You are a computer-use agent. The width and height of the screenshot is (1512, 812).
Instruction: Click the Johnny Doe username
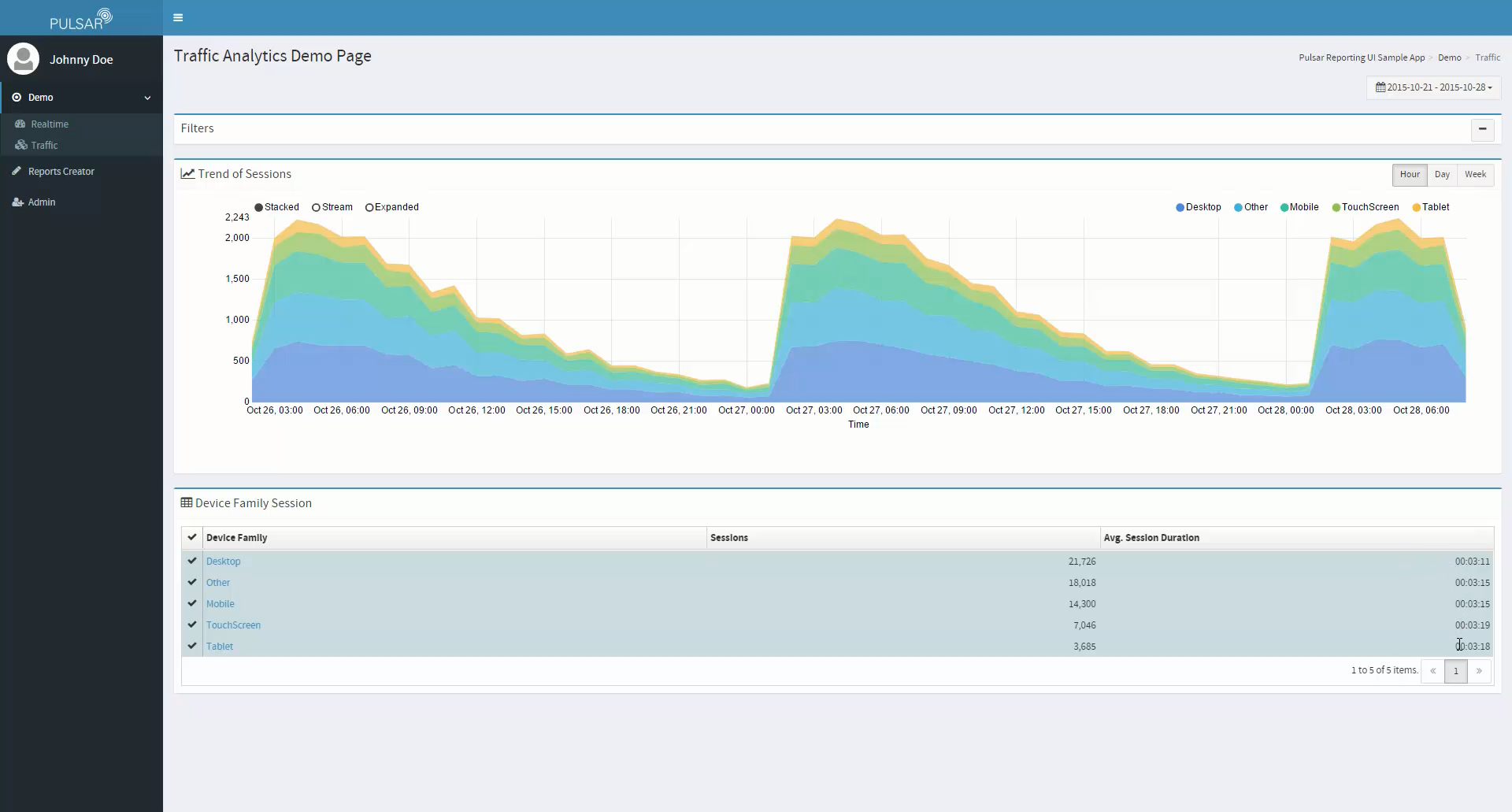[x=81, y=60]
